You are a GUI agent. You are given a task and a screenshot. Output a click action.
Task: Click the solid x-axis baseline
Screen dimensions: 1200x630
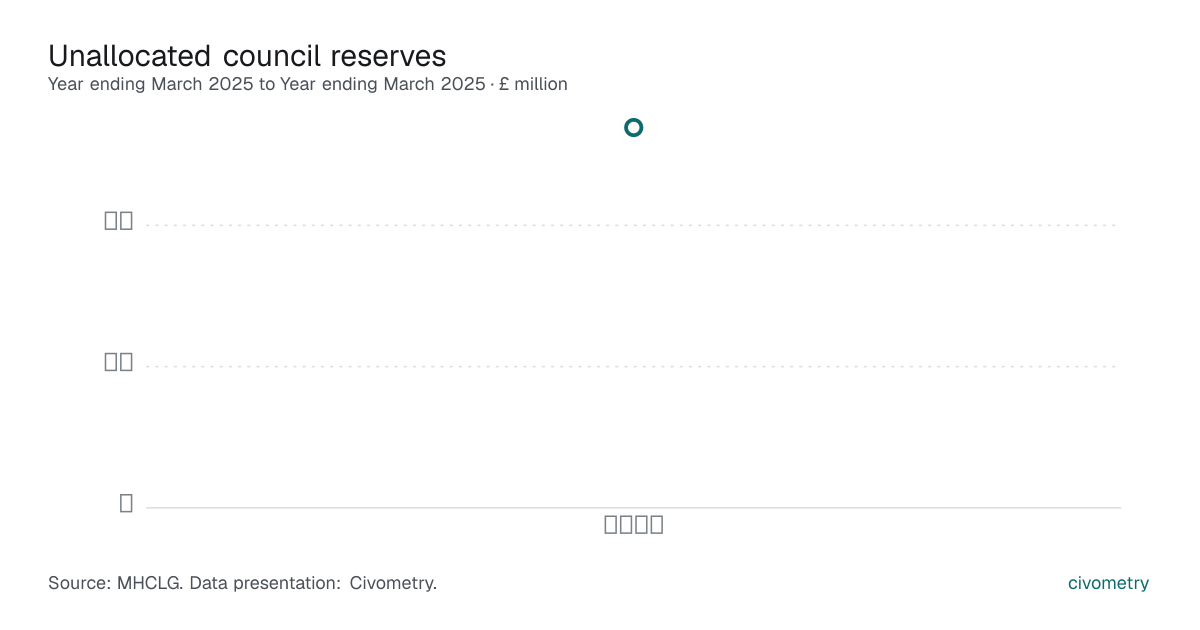(x=633, y=507)
